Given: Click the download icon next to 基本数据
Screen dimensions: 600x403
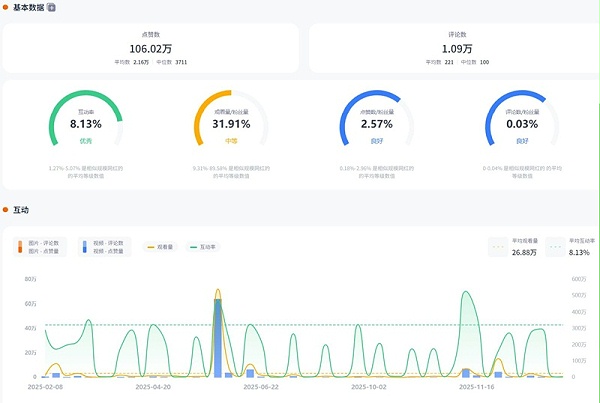Looking at the screenshot, I should 51,7.
